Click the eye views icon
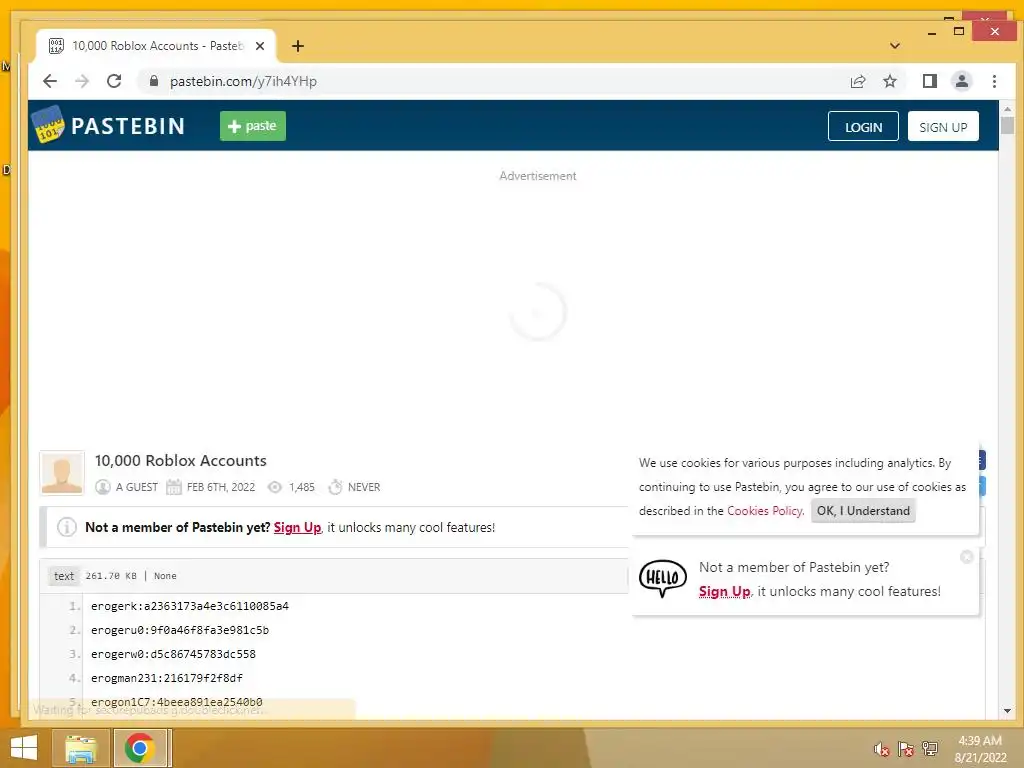Screen dimensions: 1024x768 275,487
